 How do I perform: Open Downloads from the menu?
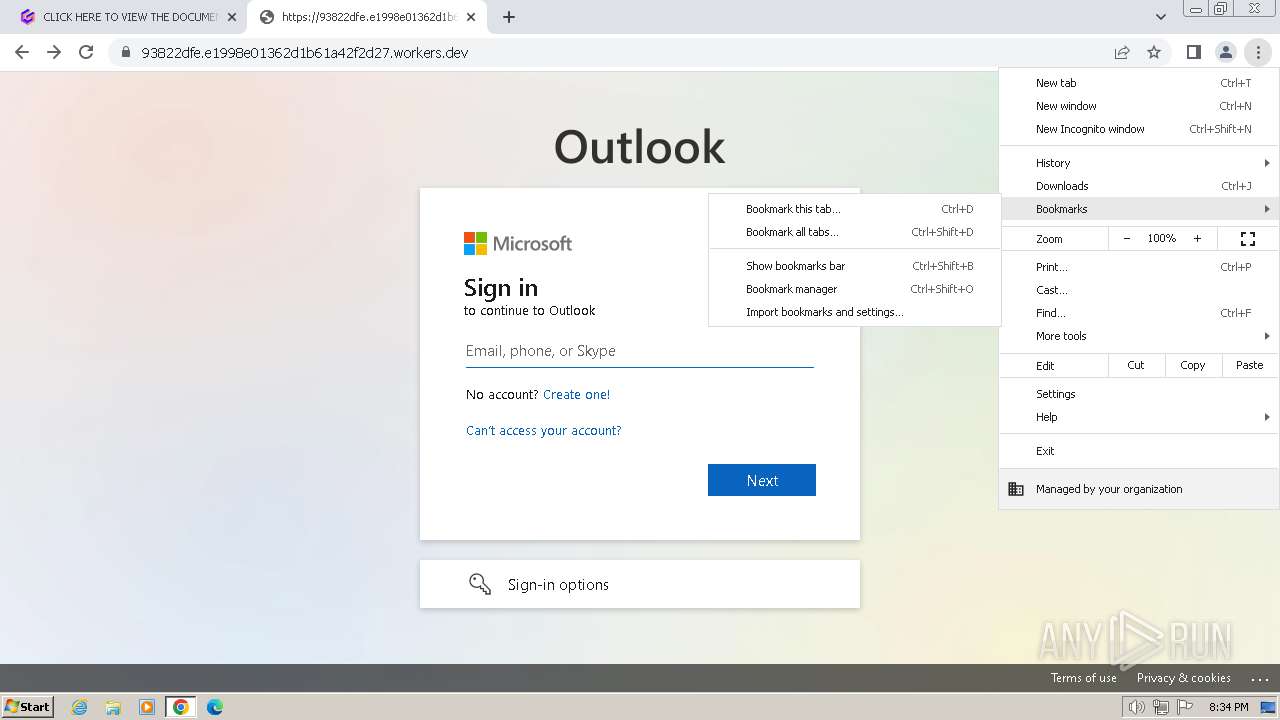1139,186
